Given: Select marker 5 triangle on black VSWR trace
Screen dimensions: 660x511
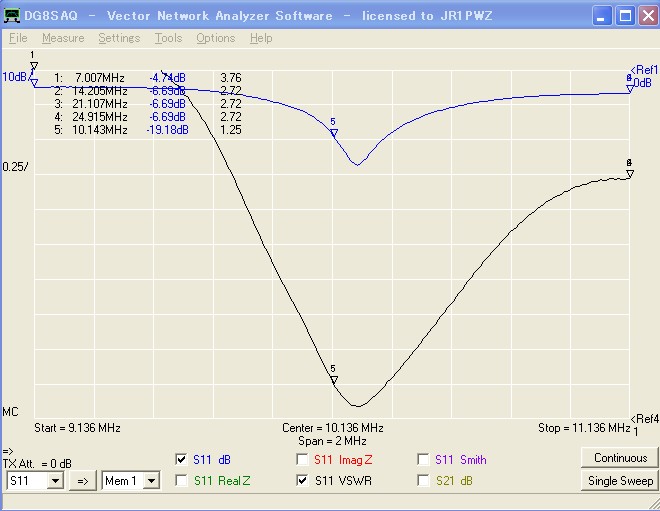Looking at the screenshot, I should click(334, 379).
